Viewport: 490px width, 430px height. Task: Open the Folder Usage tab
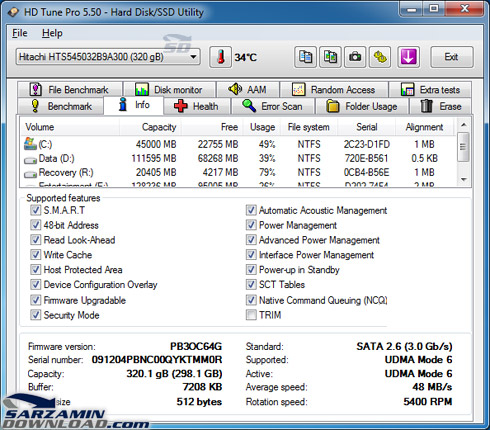(x=362, y=106)
